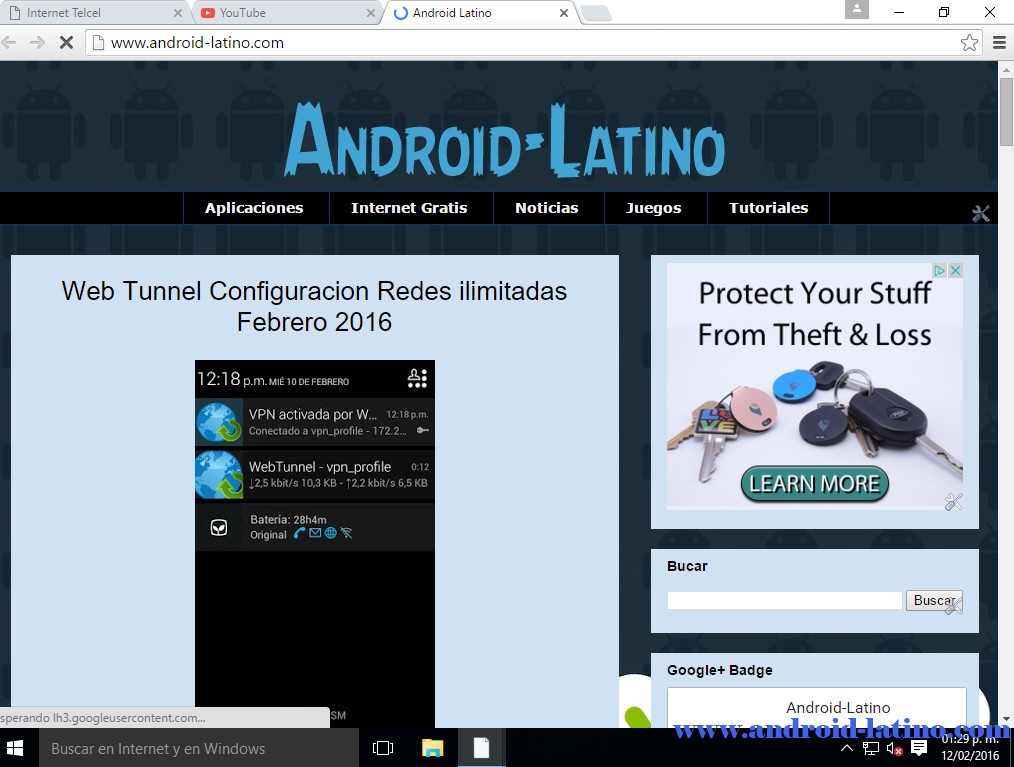Click the Android-Latino site logo

pos(504,141)
